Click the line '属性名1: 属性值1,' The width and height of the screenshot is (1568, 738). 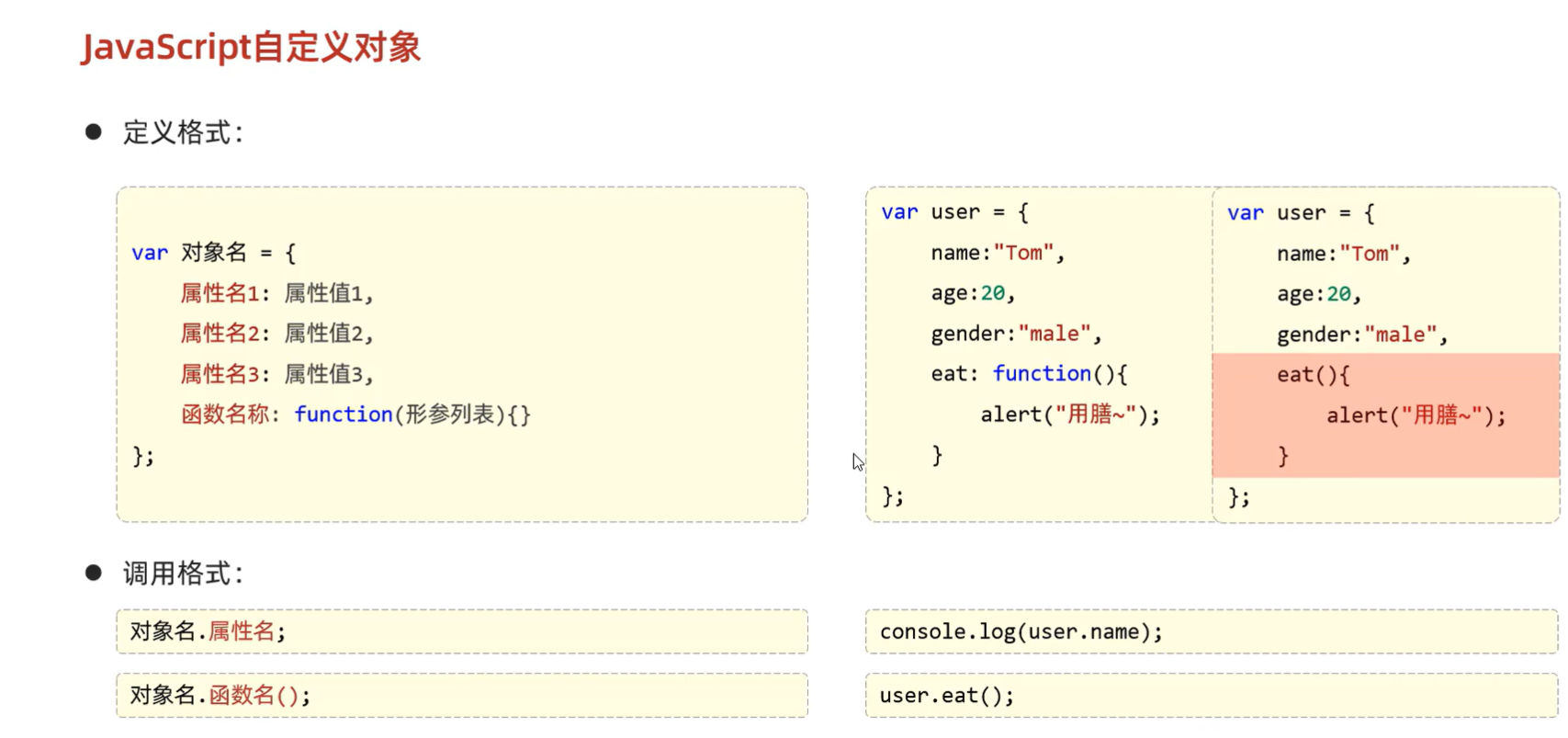[x=276, y=293]
